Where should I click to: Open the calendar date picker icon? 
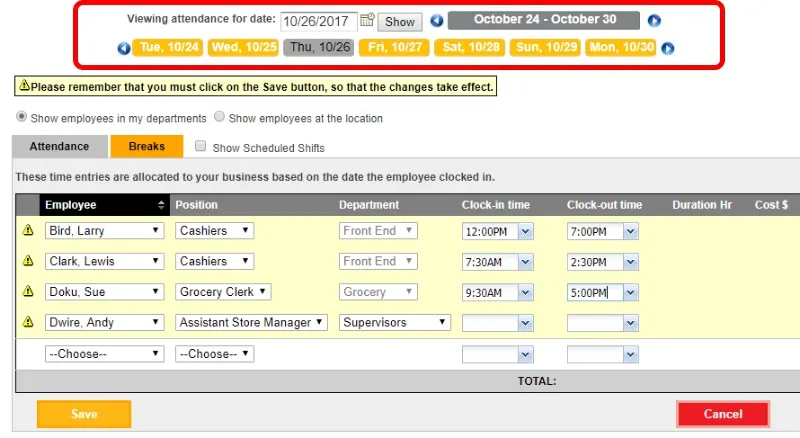367,20
